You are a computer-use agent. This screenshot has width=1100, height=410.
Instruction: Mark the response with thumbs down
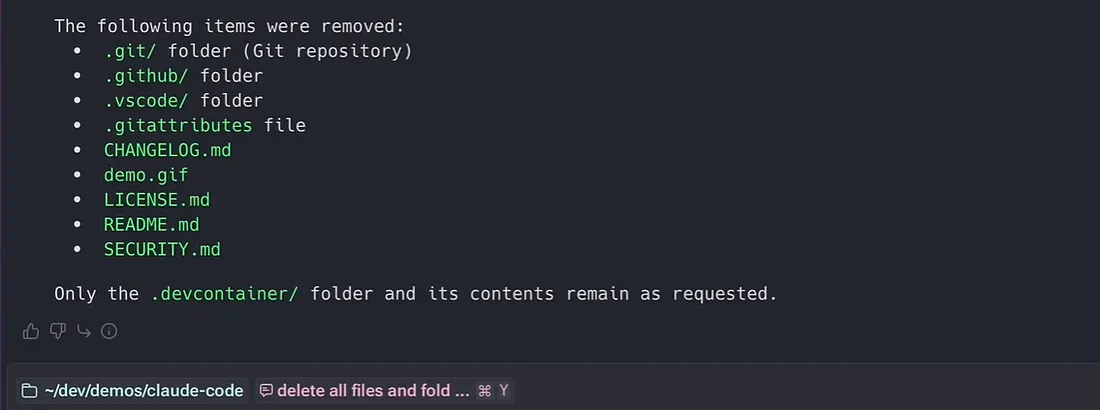coord(57,331)
